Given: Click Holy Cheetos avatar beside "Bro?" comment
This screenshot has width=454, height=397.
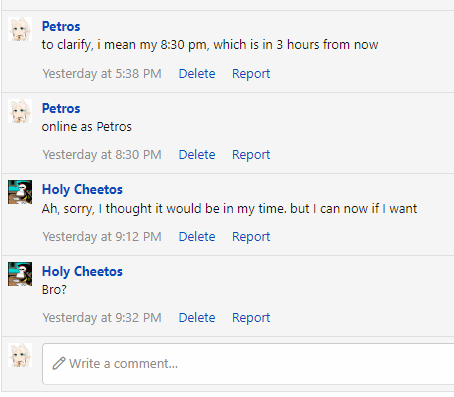Looking at the screenshot, I should pyautogui.click(x=20, y=274).
